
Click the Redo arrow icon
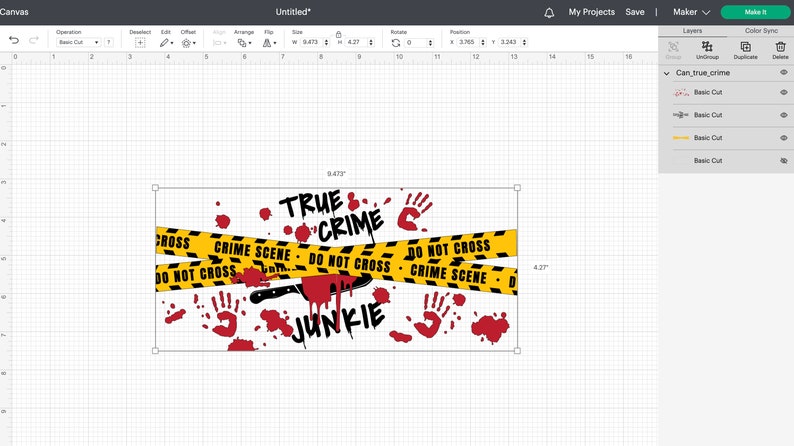point(34,40)
